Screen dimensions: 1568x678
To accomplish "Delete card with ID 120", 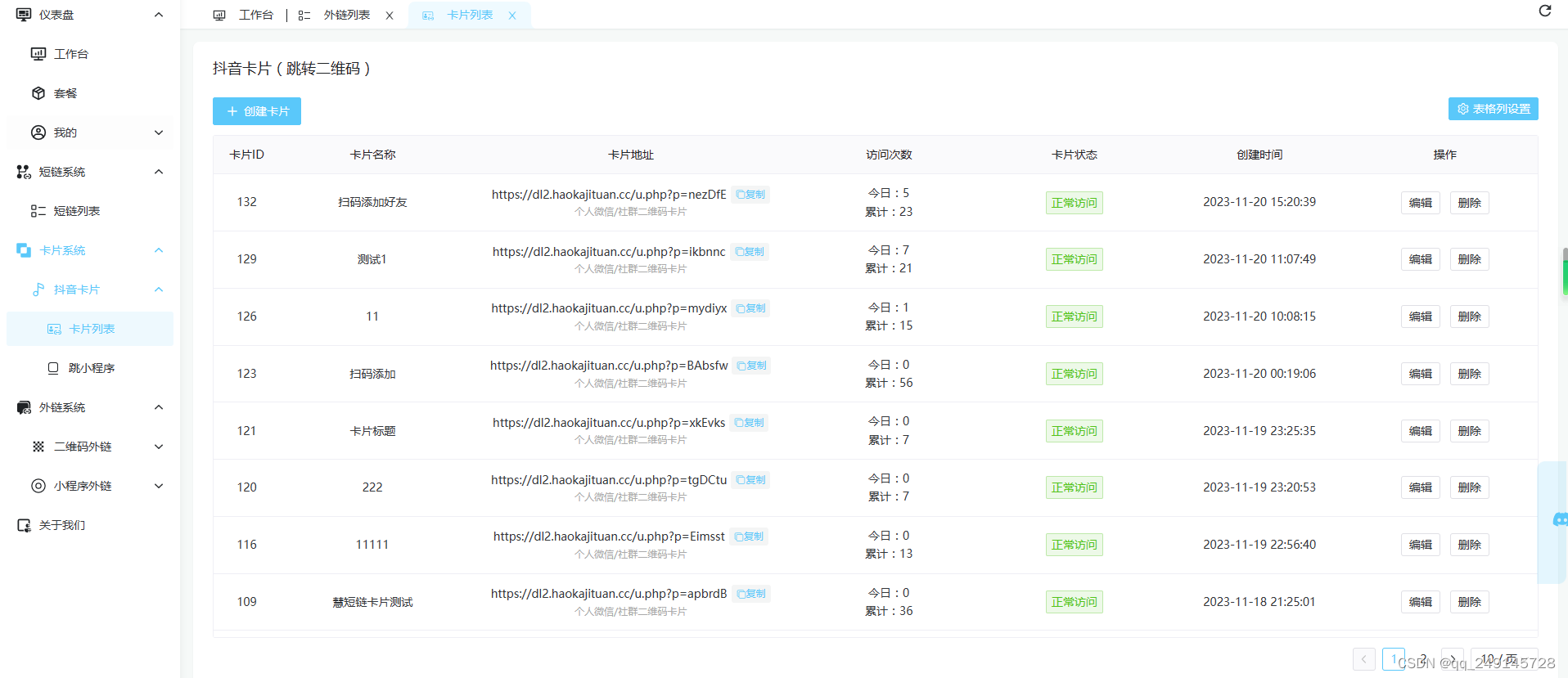I will tap(1470, 487).
